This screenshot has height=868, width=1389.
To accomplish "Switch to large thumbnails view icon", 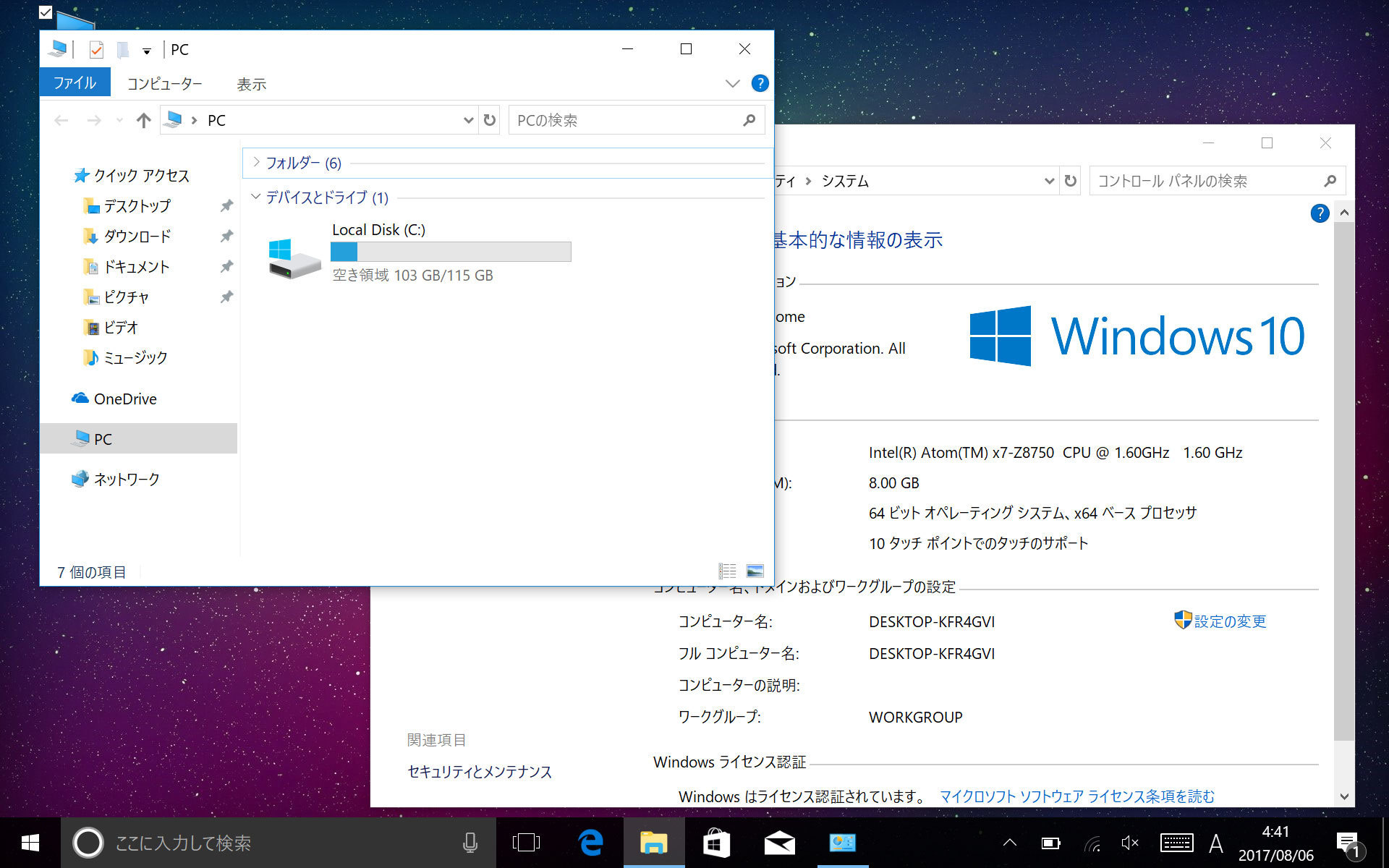I will pyautogui.click(x=755, y=571).
